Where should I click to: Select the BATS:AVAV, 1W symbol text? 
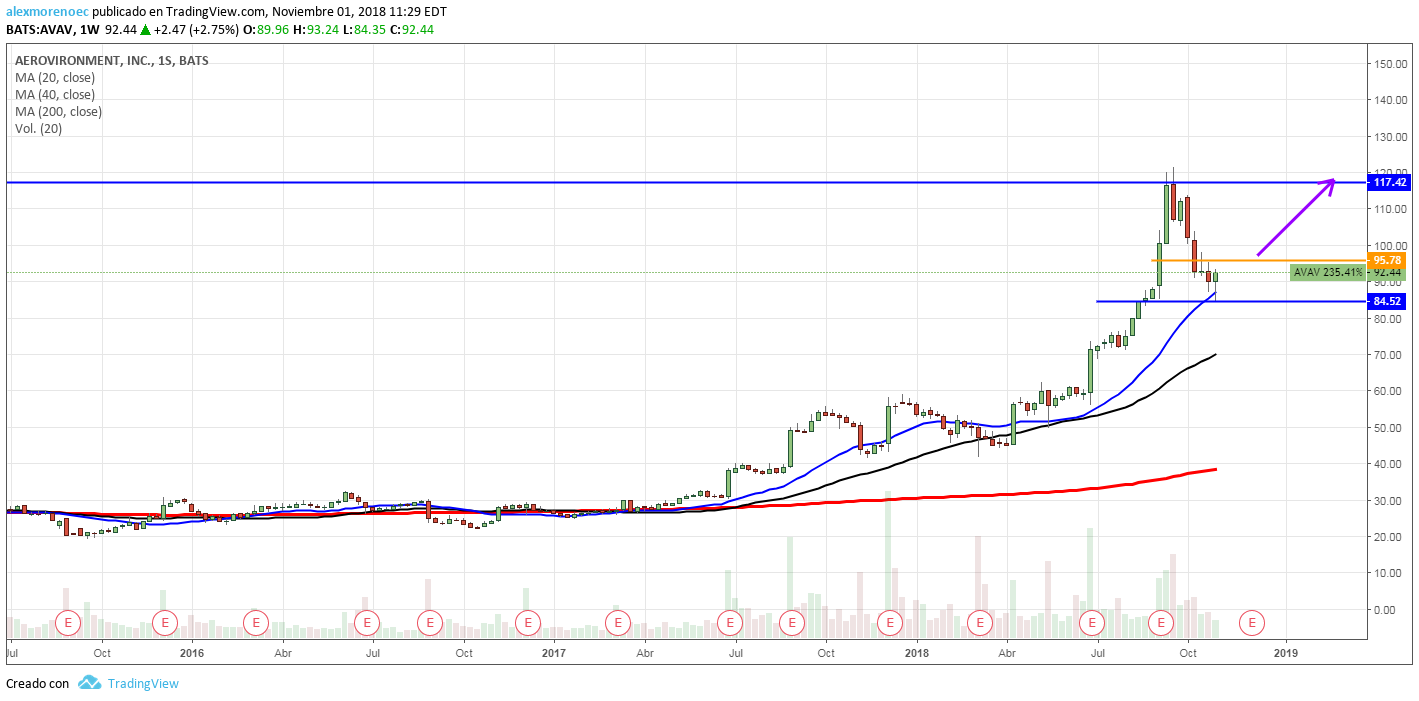point(51,30)
